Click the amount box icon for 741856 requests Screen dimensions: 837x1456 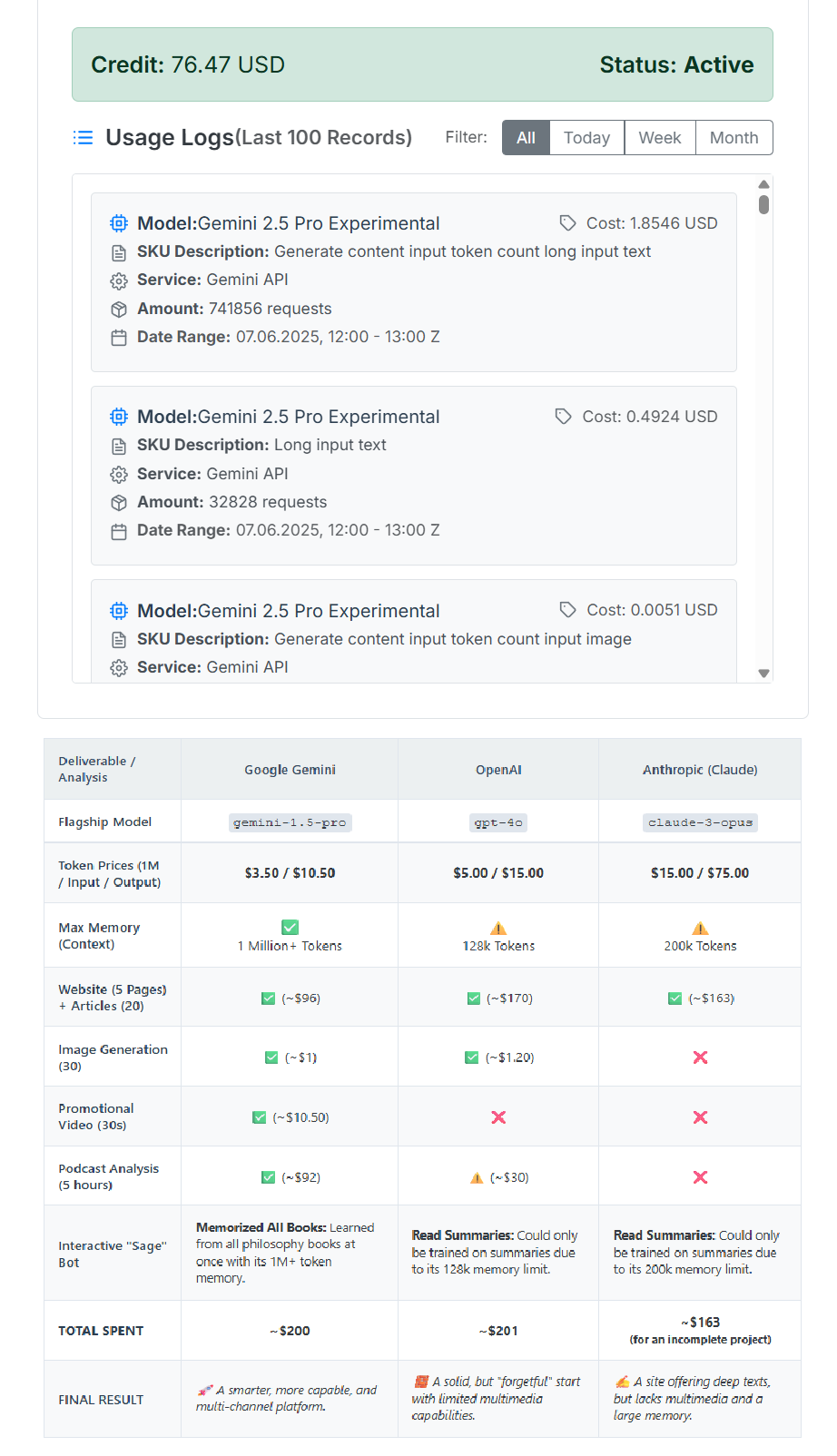coord(119,310)
